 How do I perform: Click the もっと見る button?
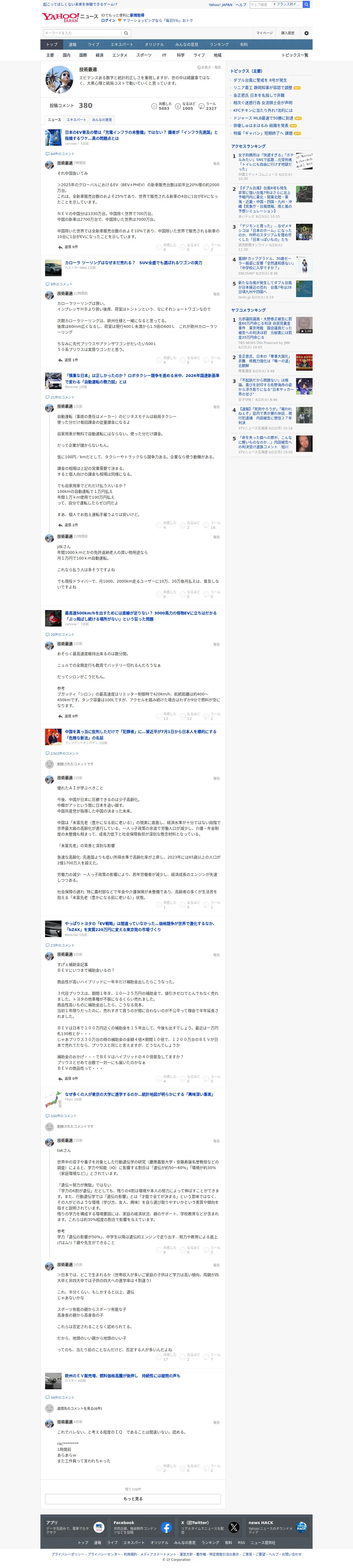point(133,1499)
